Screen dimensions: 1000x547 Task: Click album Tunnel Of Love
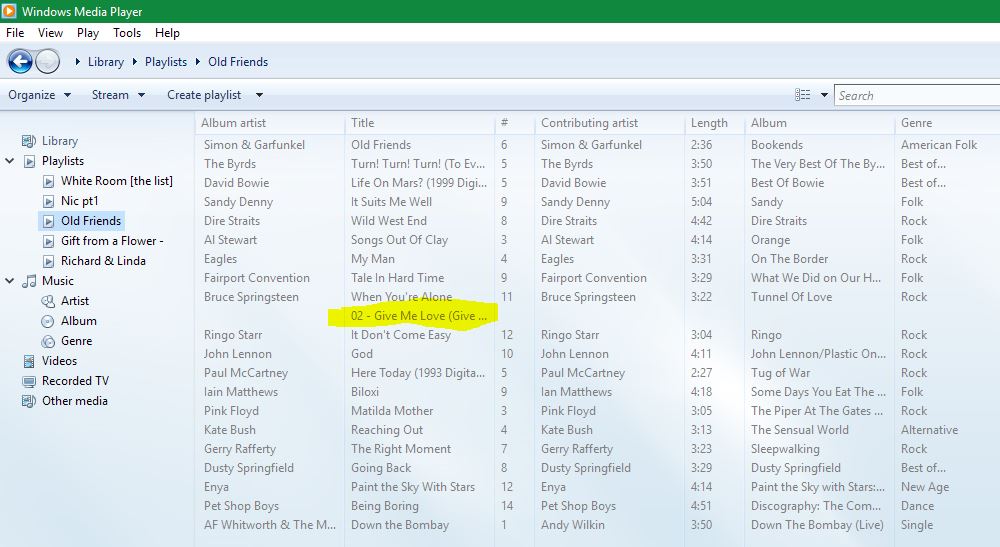click(x=791, y=296)
